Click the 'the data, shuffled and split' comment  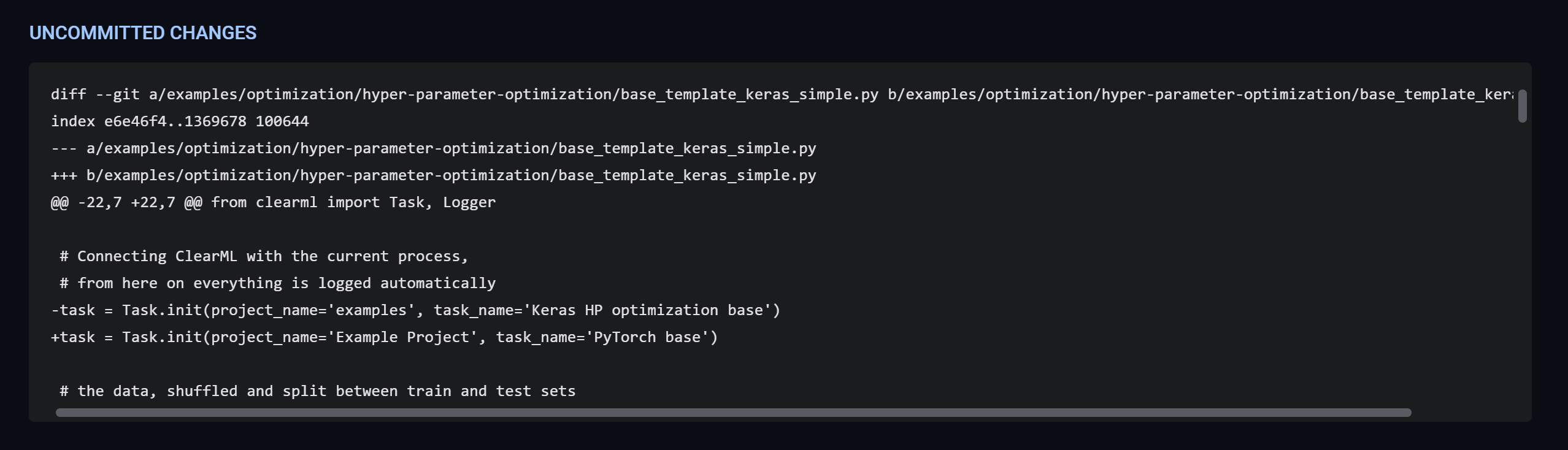click(x=317, y=391)
